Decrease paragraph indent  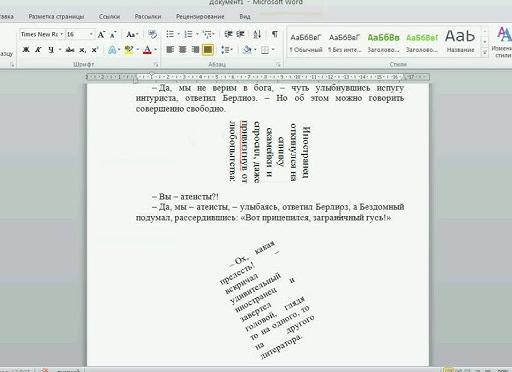228,34
